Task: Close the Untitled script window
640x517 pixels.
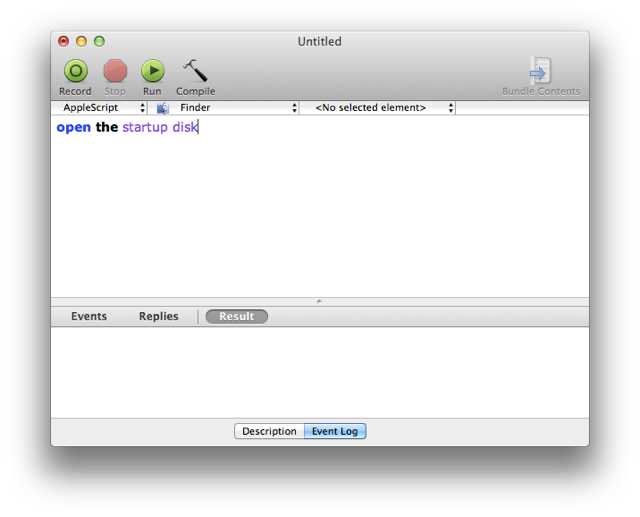Action: [x=64, y=41]
